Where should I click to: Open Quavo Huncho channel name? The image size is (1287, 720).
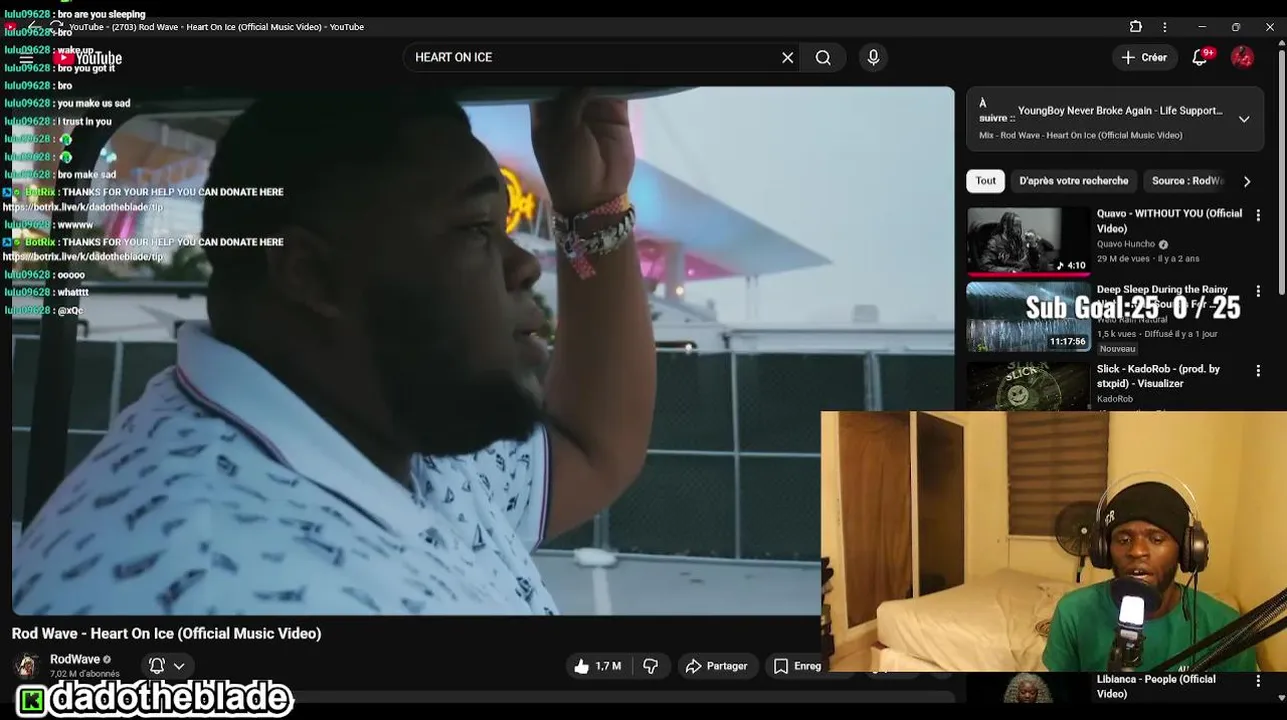[1125, 244]
